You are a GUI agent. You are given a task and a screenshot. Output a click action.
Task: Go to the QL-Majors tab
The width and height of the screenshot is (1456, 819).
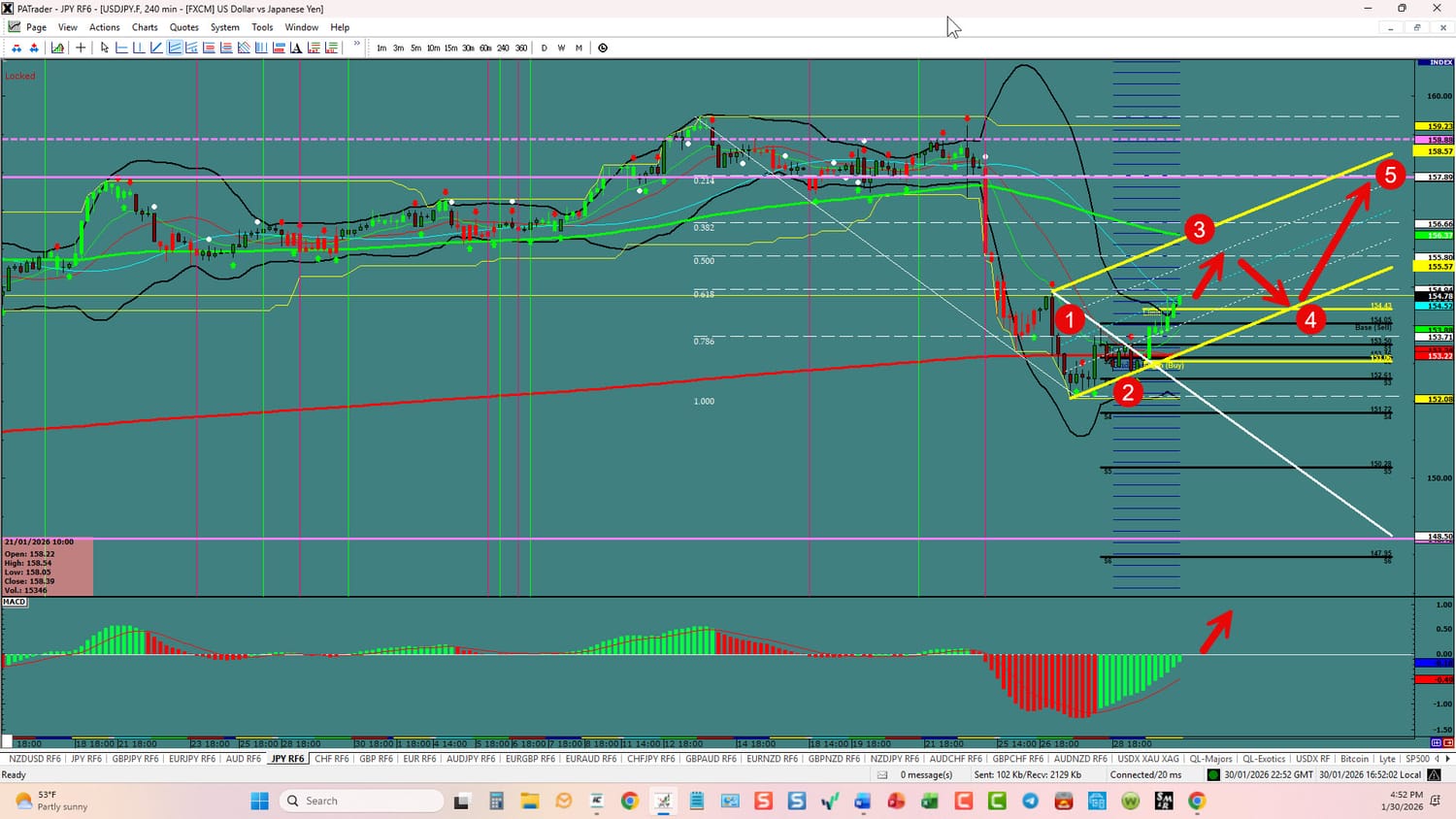(1210, 759)
